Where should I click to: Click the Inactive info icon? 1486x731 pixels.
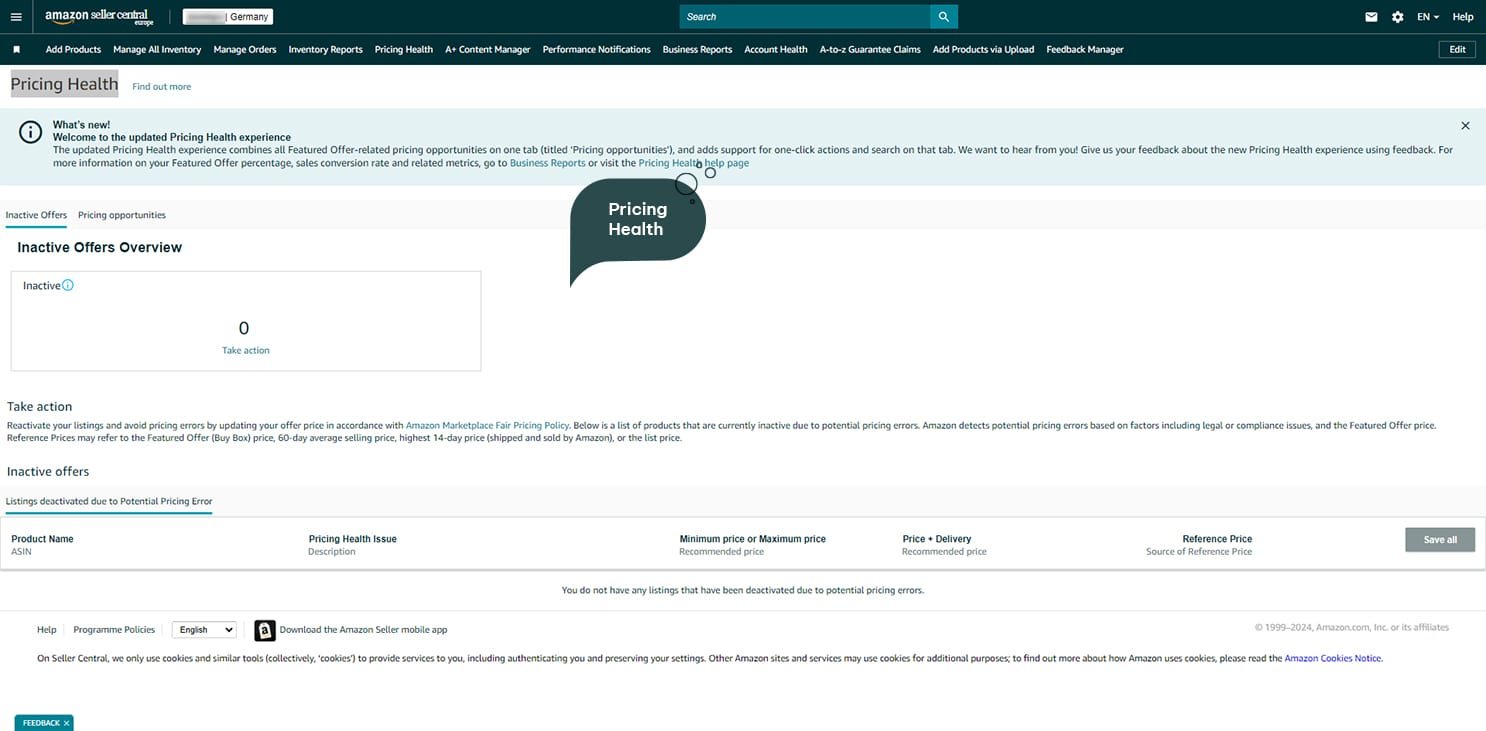(x=68, y=285)
